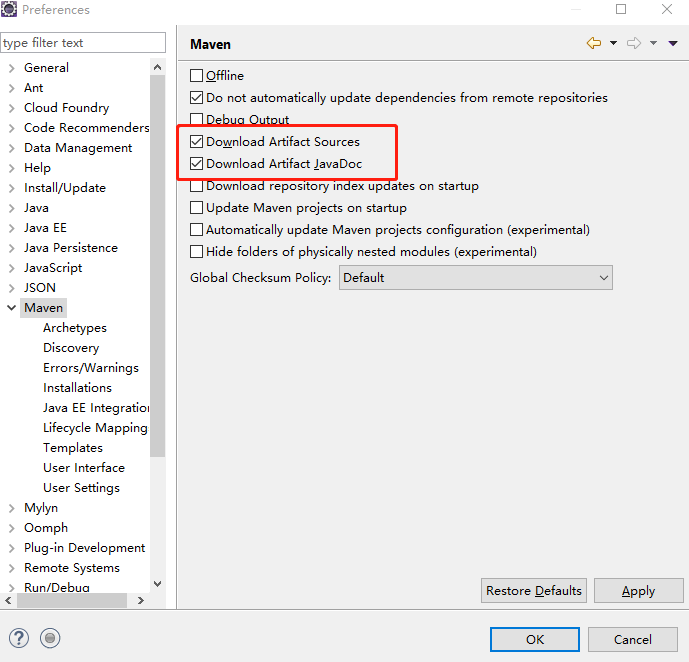Image resolution: width=689 pixels, height=662 pixels.
Task: Select JavaScript preferences
Action: 53,268
